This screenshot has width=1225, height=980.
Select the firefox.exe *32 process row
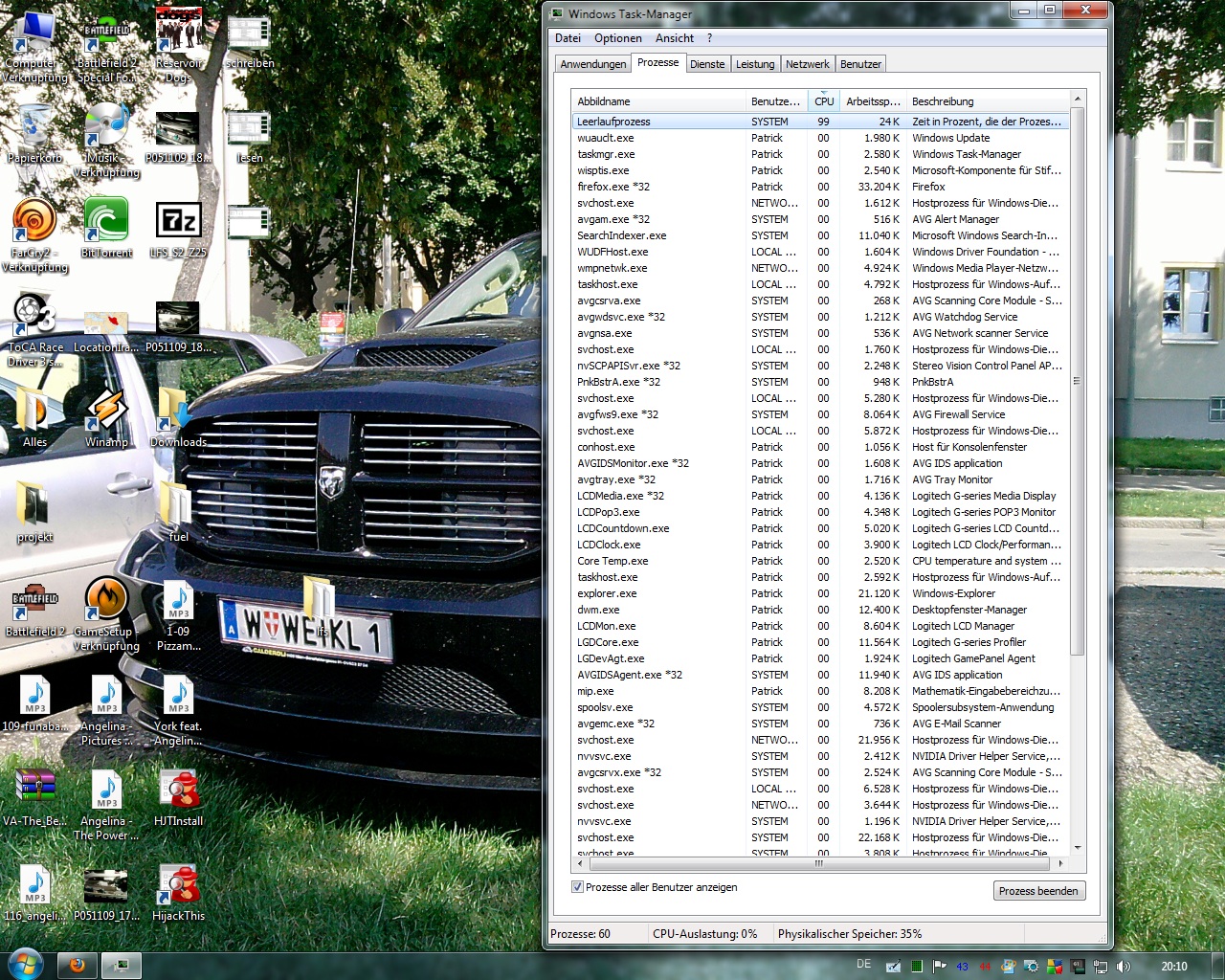click(x=820, y=187)
